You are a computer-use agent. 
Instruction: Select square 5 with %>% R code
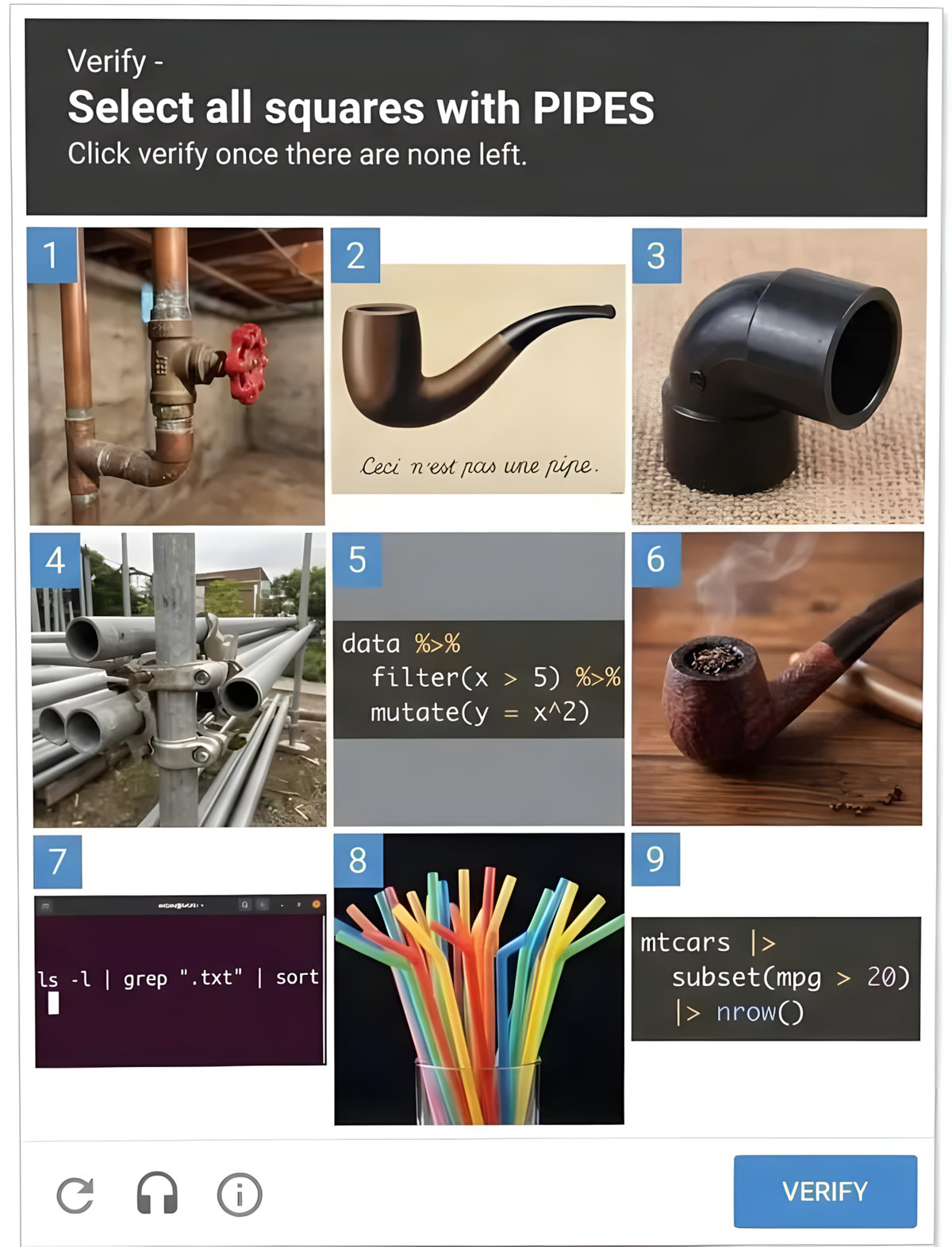click(478, 679)
